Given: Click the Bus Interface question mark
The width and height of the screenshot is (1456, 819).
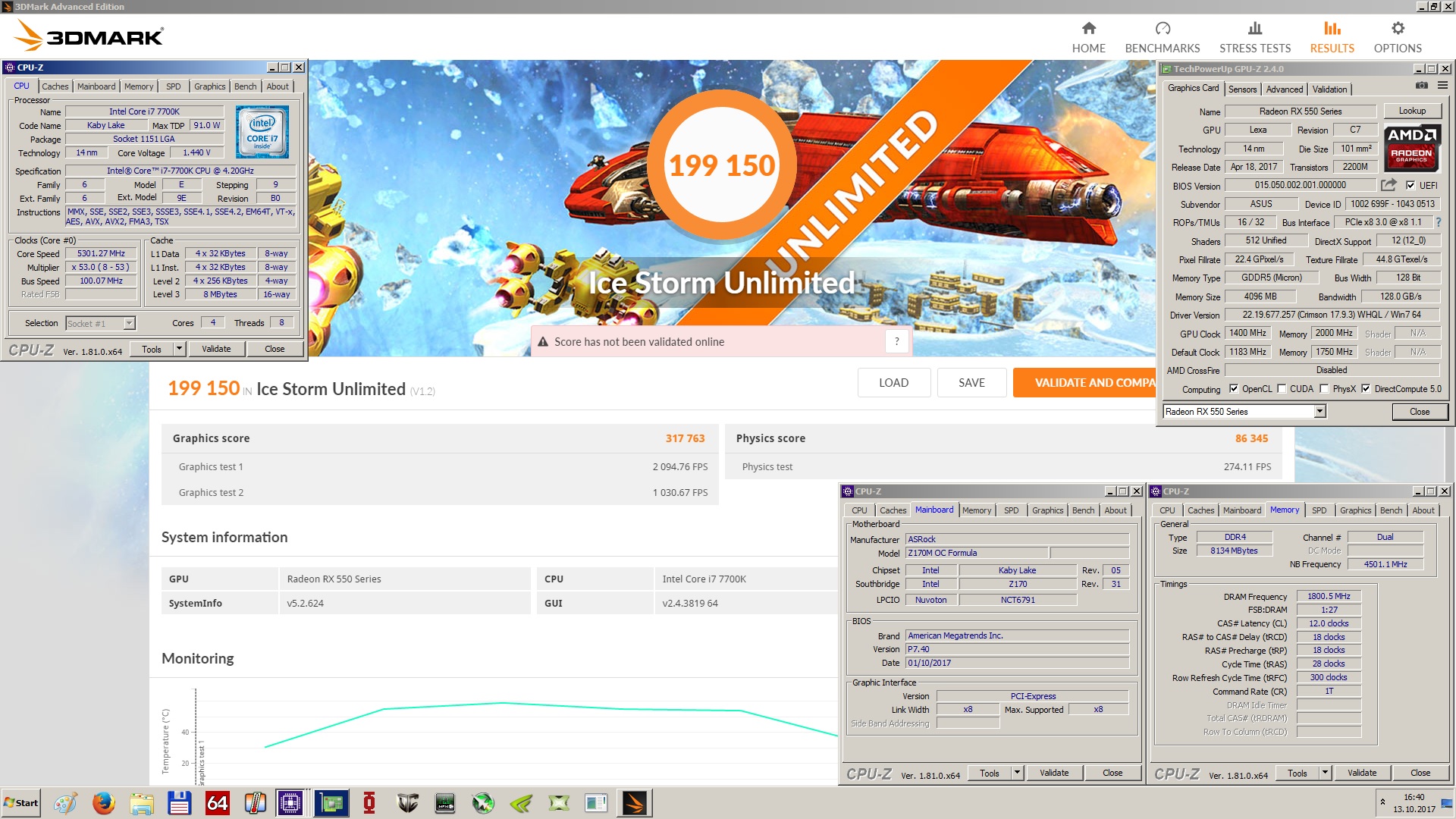Looking at the screenshot, I should coord(1439,222).
